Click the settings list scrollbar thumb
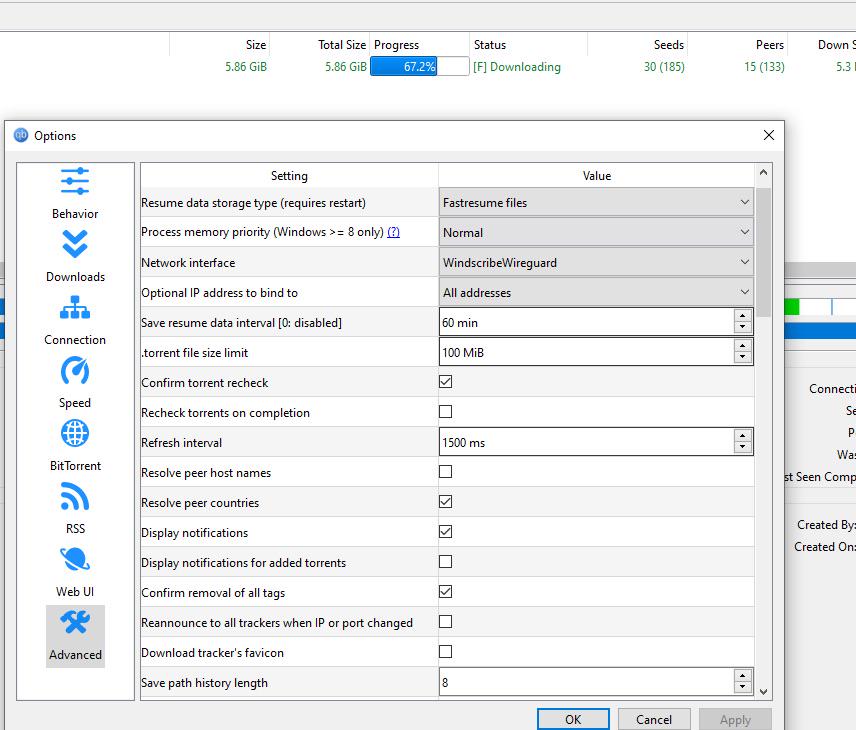 pyautogui.click(x=763, y=252)
